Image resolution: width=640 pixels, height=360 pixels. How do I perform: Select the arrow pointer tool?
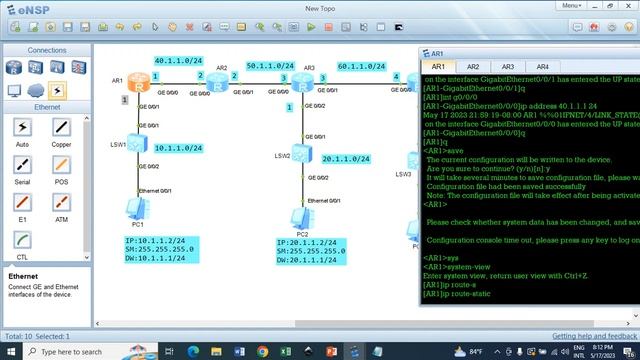tap(155, 27)
